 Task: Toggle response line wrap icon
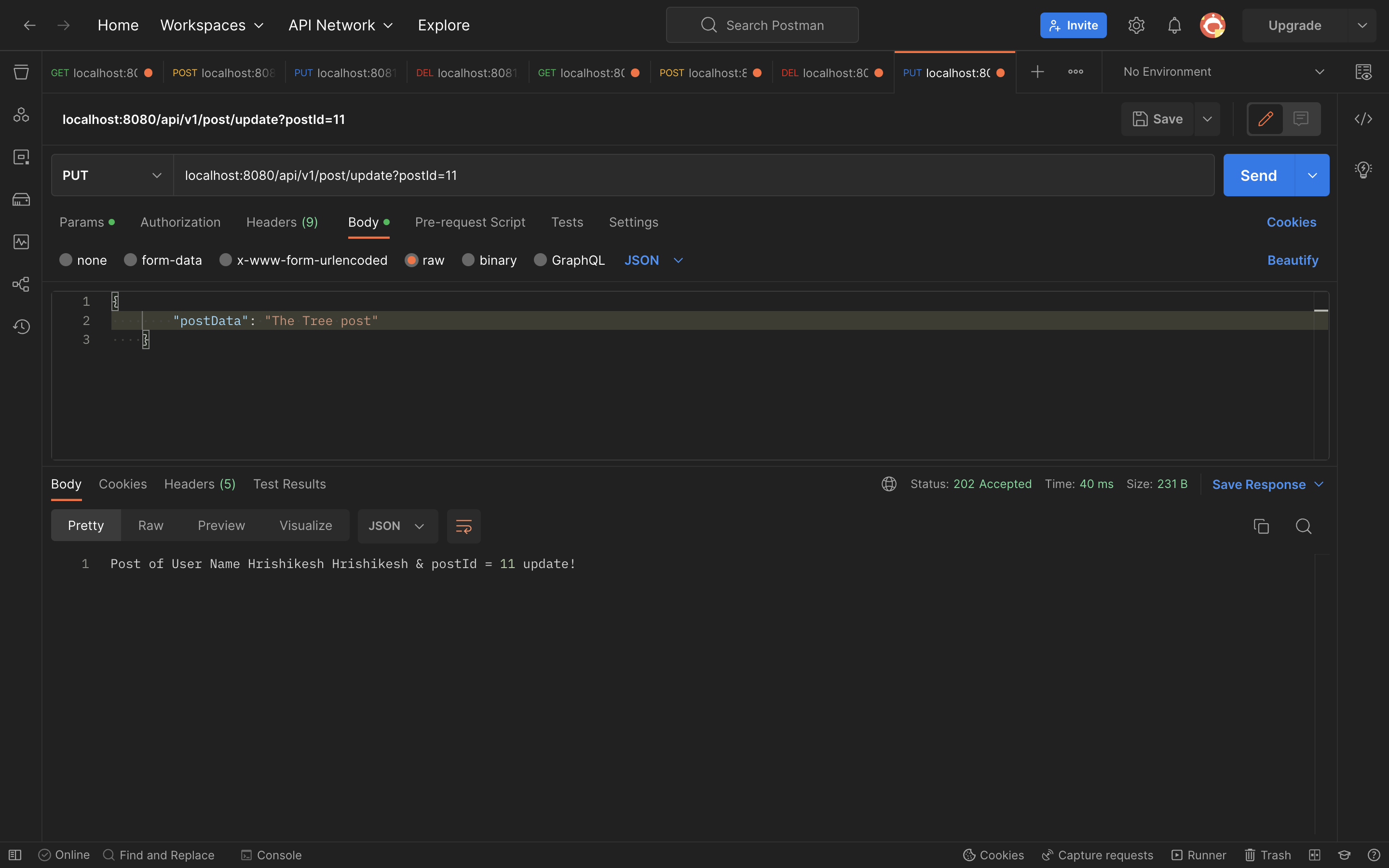click(463, 526)
